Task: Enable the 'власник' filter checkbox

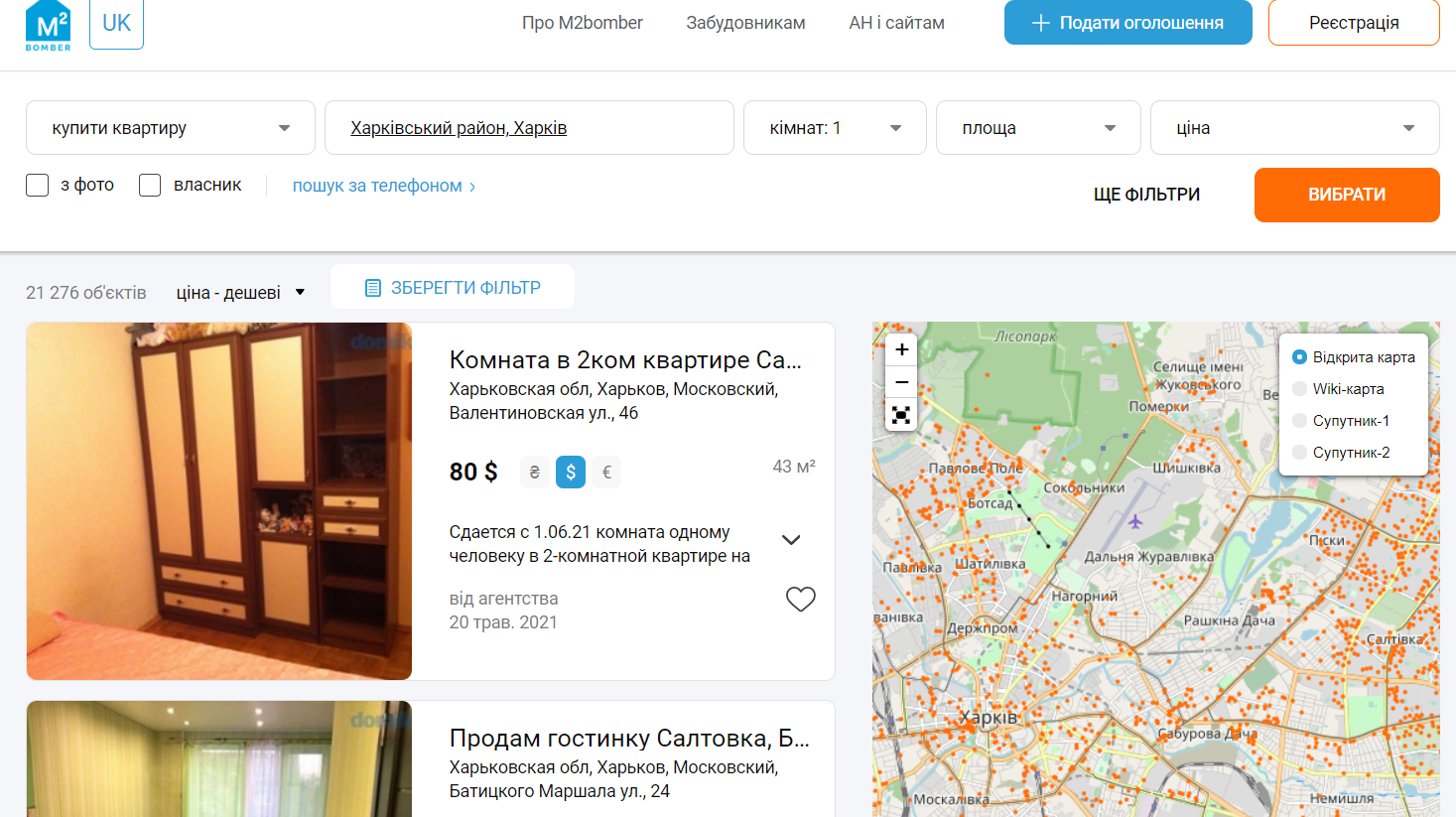Action: point(150,185)
